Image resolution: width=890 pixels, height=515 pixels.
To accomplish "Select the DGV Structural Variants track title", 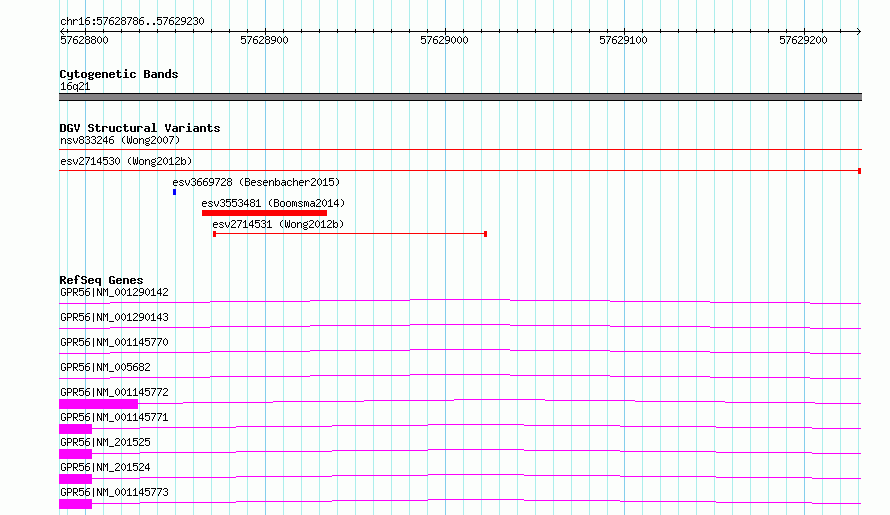I will click(140, 128).
